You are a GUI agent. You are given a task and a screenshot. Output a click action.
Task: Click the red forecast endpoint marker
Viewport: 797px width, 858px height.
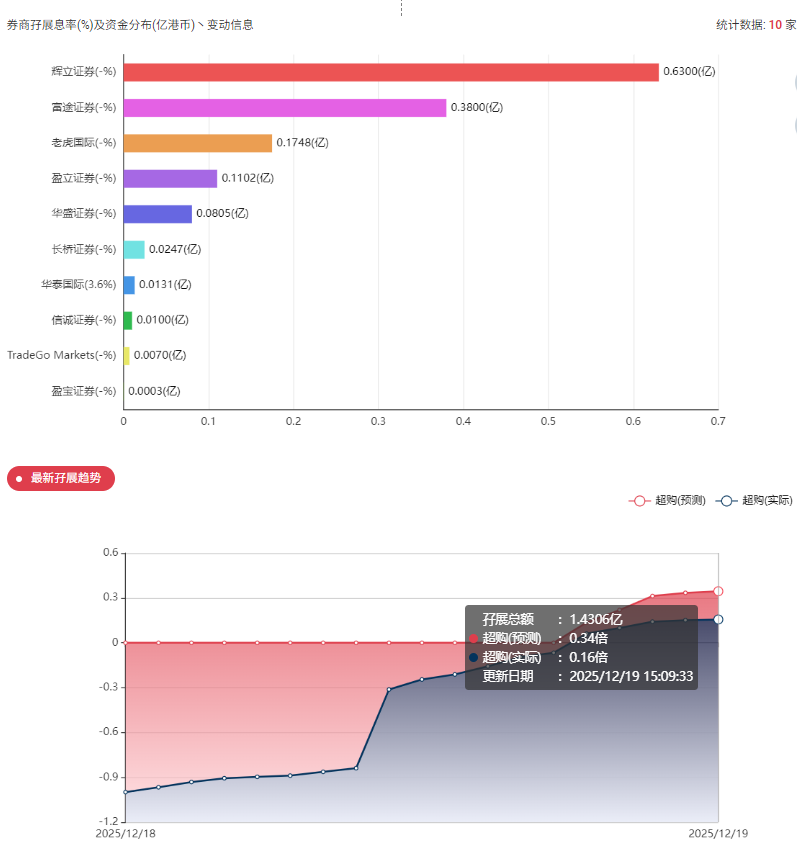718,591
